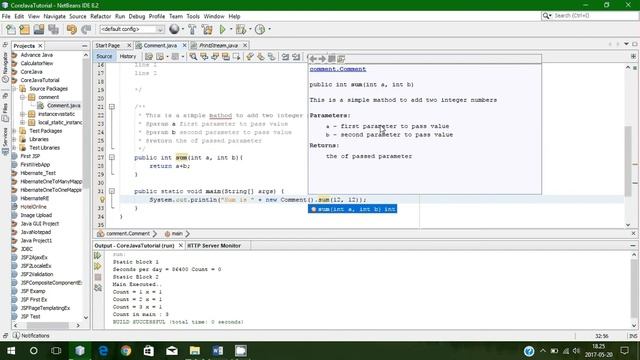Collapse the Javadoc comment fold at line 21
The image size is (640, 360).
click(x=112, y=107)
